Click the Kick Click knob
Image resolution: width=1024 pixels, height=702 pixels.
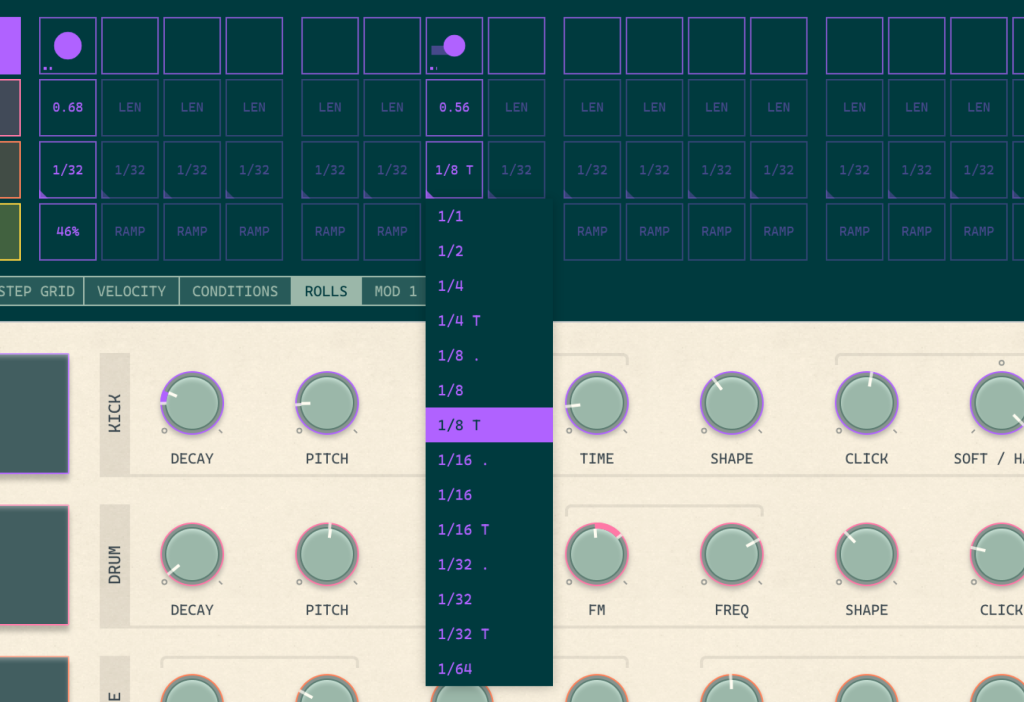coord(866,403)
